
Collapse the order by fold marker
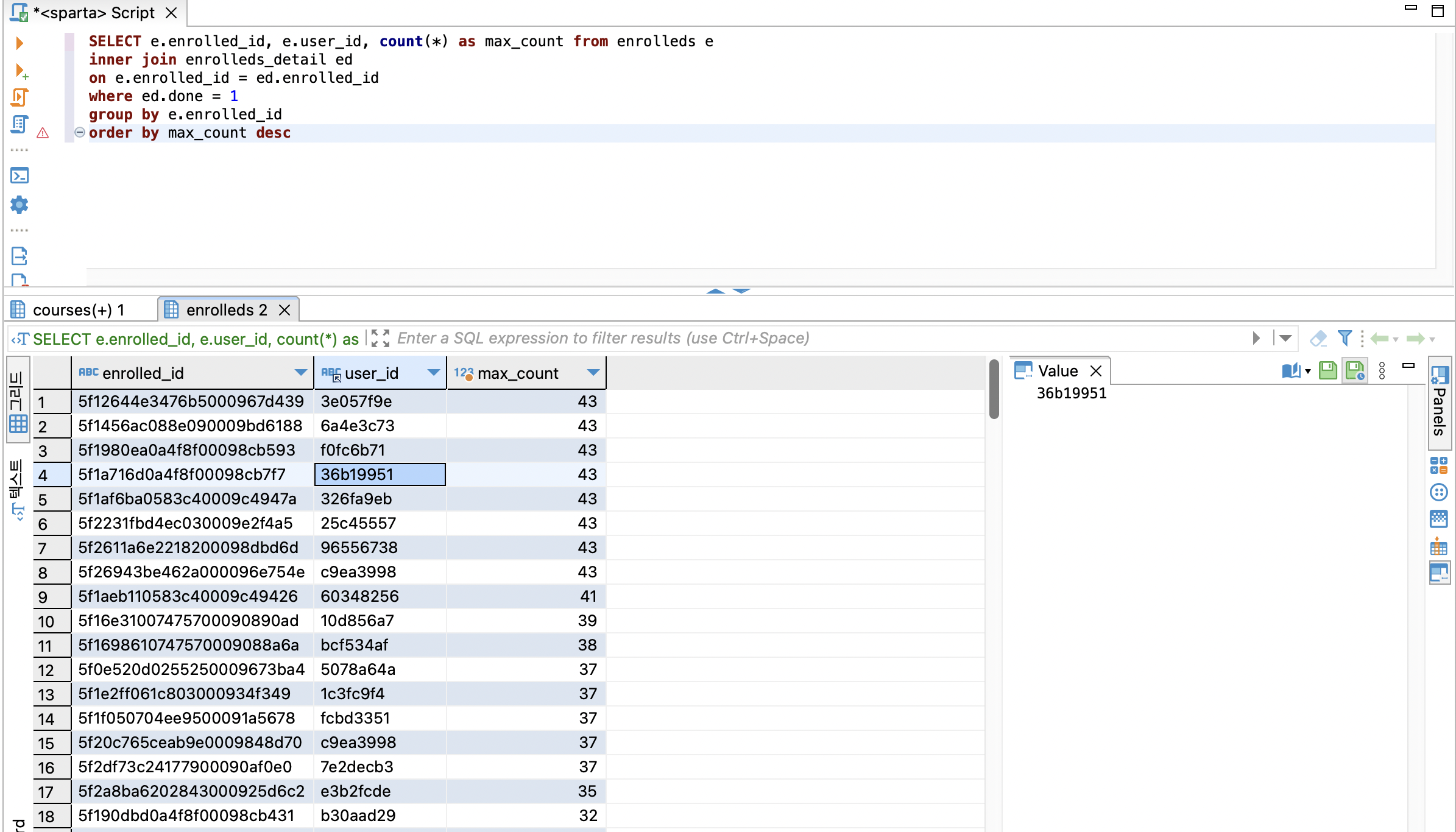click(x=79, y=132)
